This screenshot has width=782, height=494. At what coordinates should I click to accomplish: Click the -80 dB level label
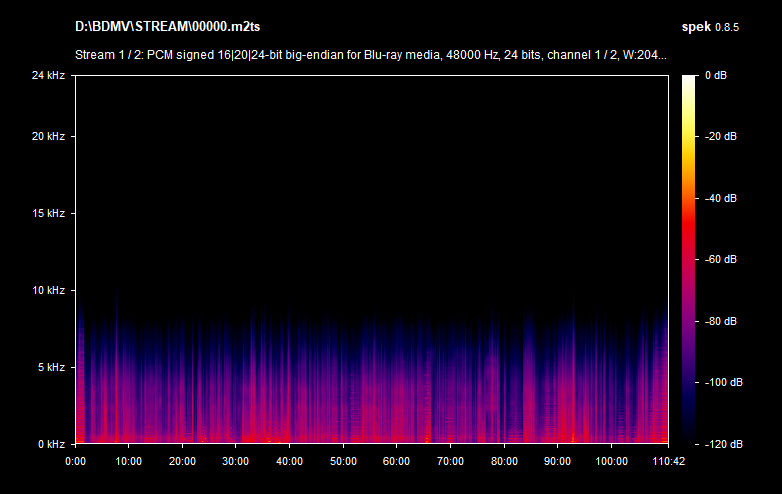pos(720,321)
